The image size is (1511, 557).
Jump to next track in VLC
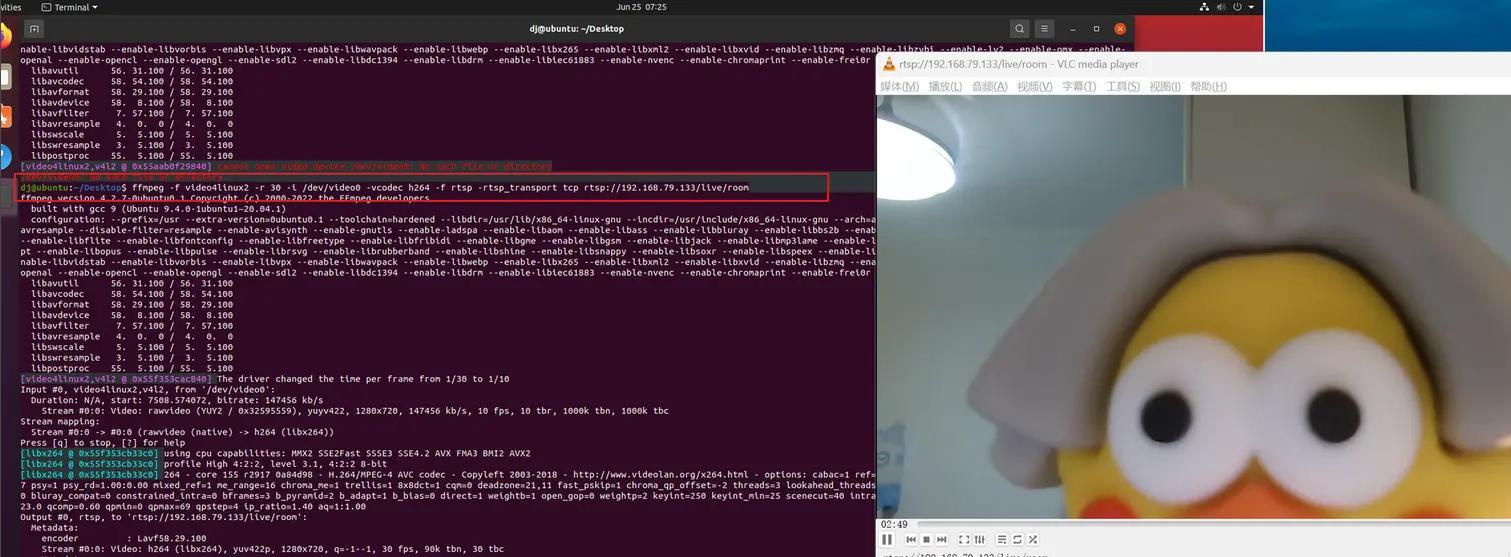click(941, 539)
